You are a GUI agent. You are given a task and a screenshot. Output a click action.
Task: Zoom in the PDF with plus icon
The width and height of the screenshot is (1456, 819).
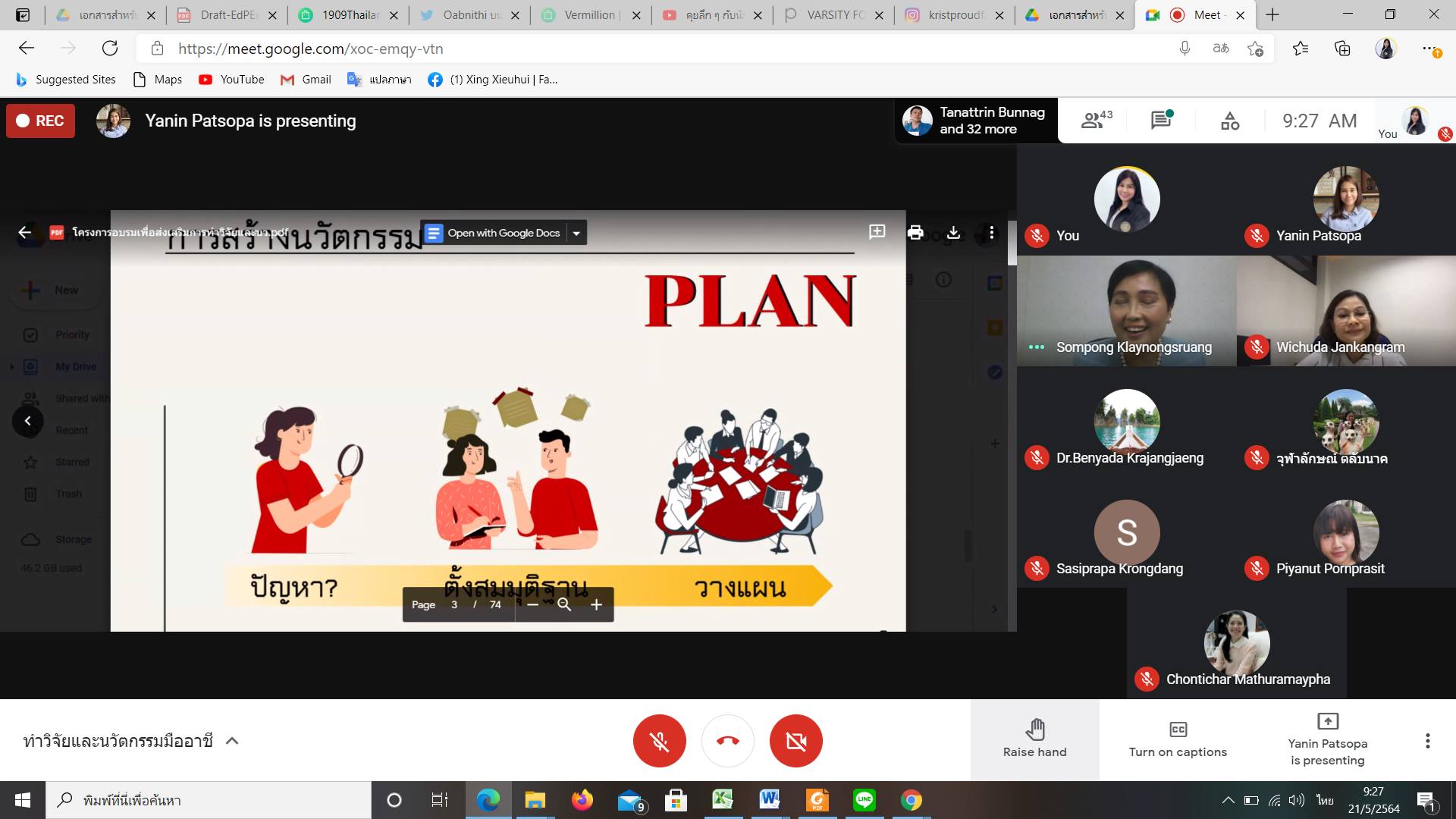(x=596, y=604)
